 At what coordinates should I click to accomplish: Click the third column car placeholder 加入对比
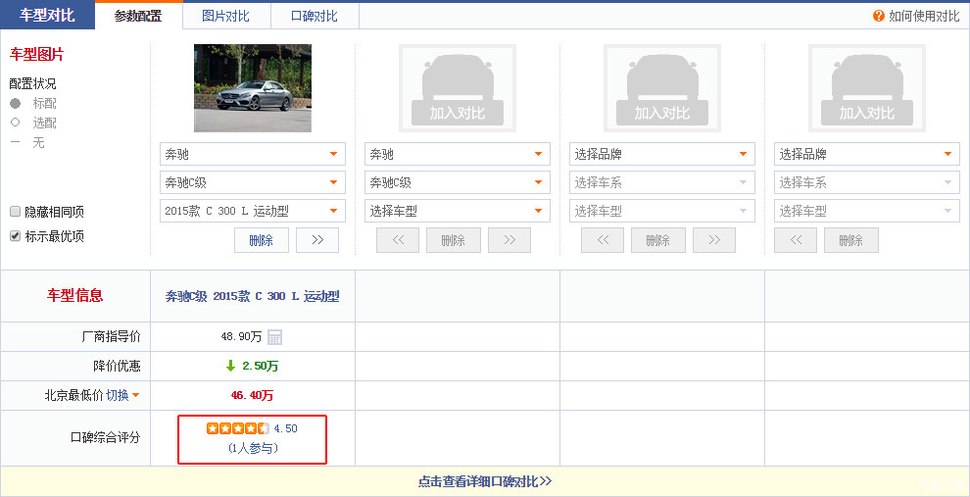click(x=662, y=88)
